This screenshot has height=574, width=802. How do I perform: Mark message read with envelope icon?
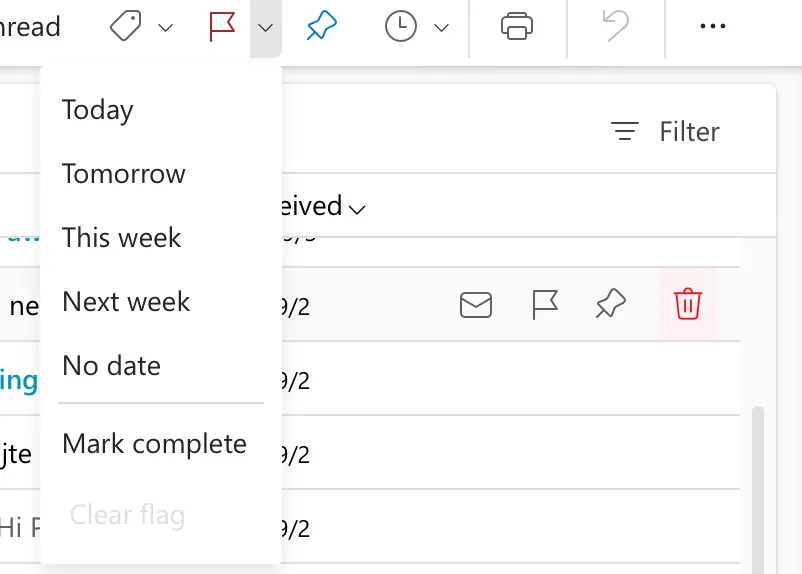[x=476, y=304]
